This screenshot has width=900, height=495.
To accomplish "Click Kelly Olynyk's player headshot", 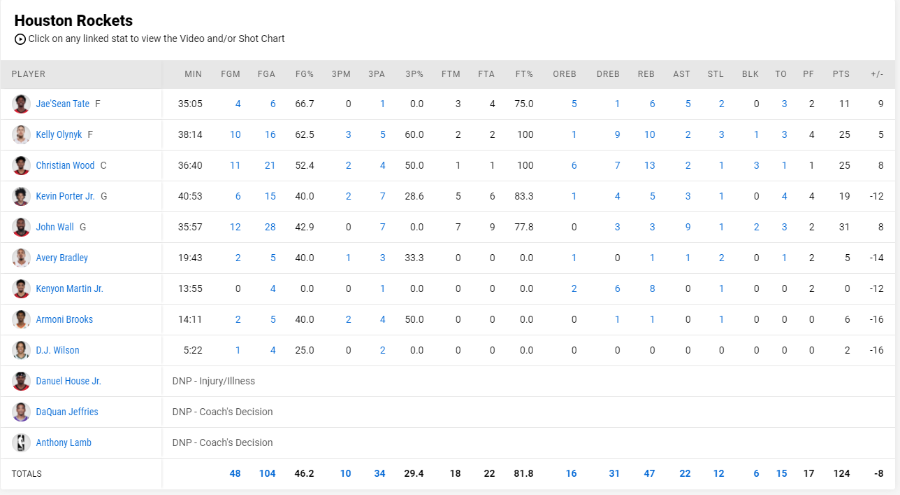I will point(21,134).
